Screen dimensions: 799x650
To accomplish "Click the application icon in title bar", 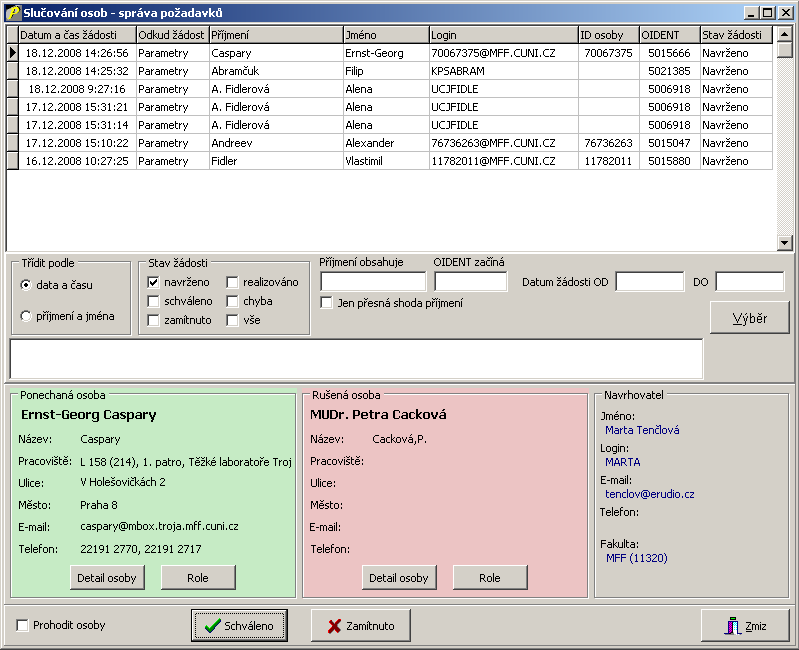I will (x=12, y=13).
